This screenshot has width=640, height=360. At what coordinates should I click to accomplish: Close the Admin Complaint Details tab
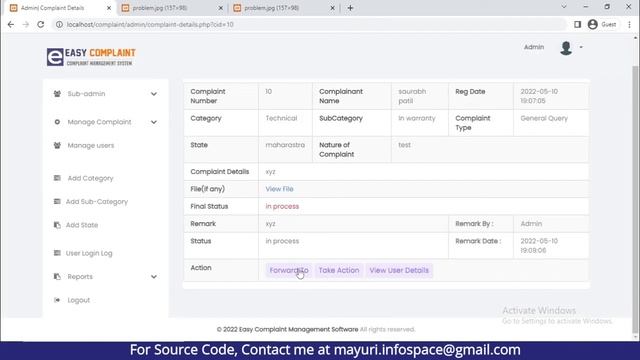point(109,8)
